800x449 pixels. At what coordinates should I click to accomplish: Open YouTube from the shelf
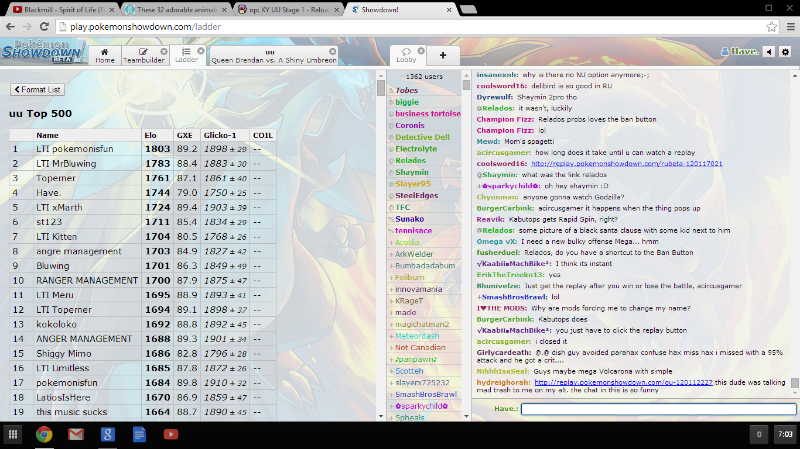point(171,434)
